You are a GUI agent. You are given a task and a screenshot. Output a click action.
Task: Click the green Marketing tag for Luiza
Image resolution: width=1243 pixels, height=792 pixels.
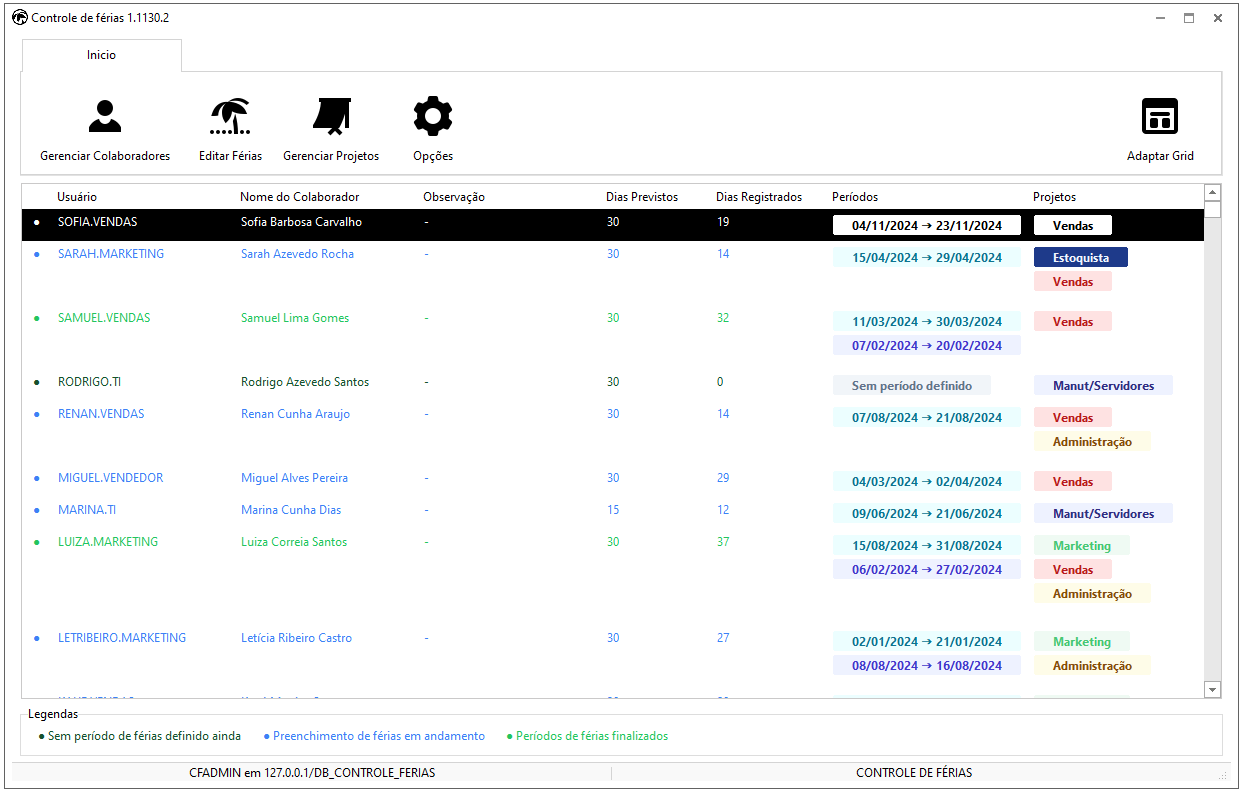[1081, 546]
